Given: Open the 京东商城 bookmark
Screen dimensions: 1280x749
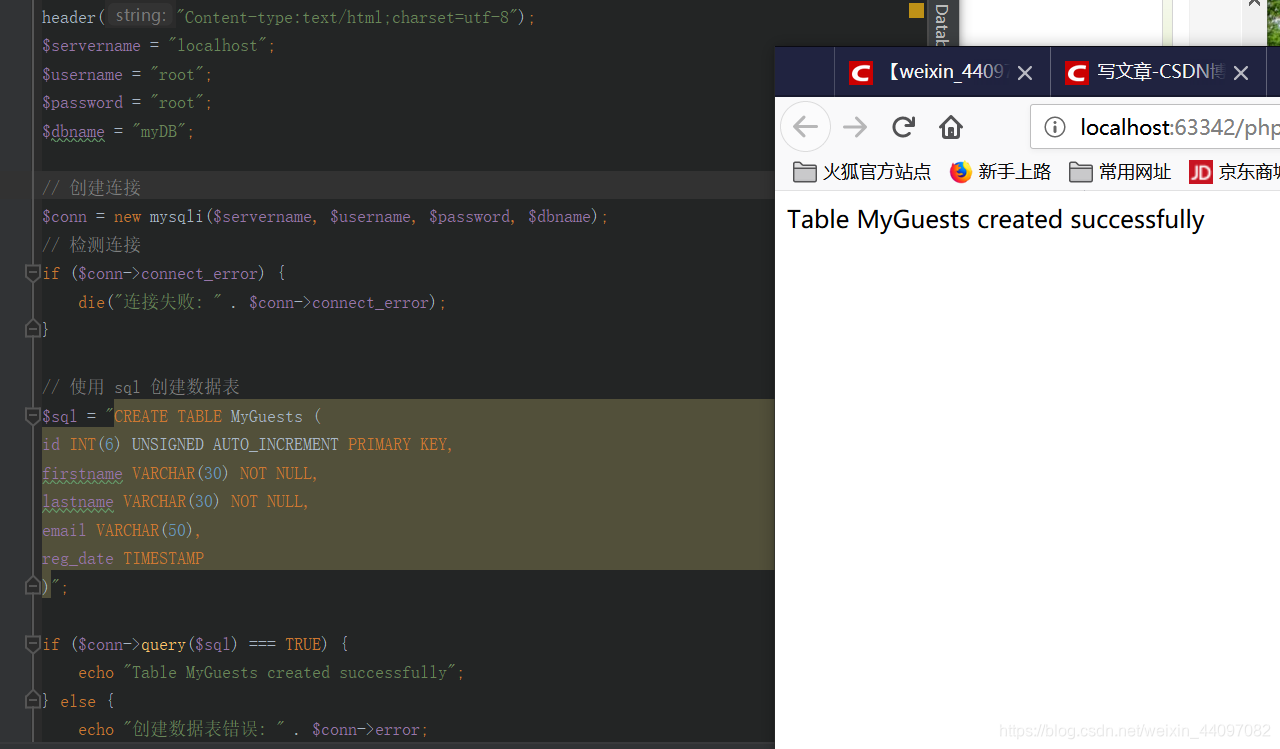Looking at the screenshot, I should [1234, 172].
